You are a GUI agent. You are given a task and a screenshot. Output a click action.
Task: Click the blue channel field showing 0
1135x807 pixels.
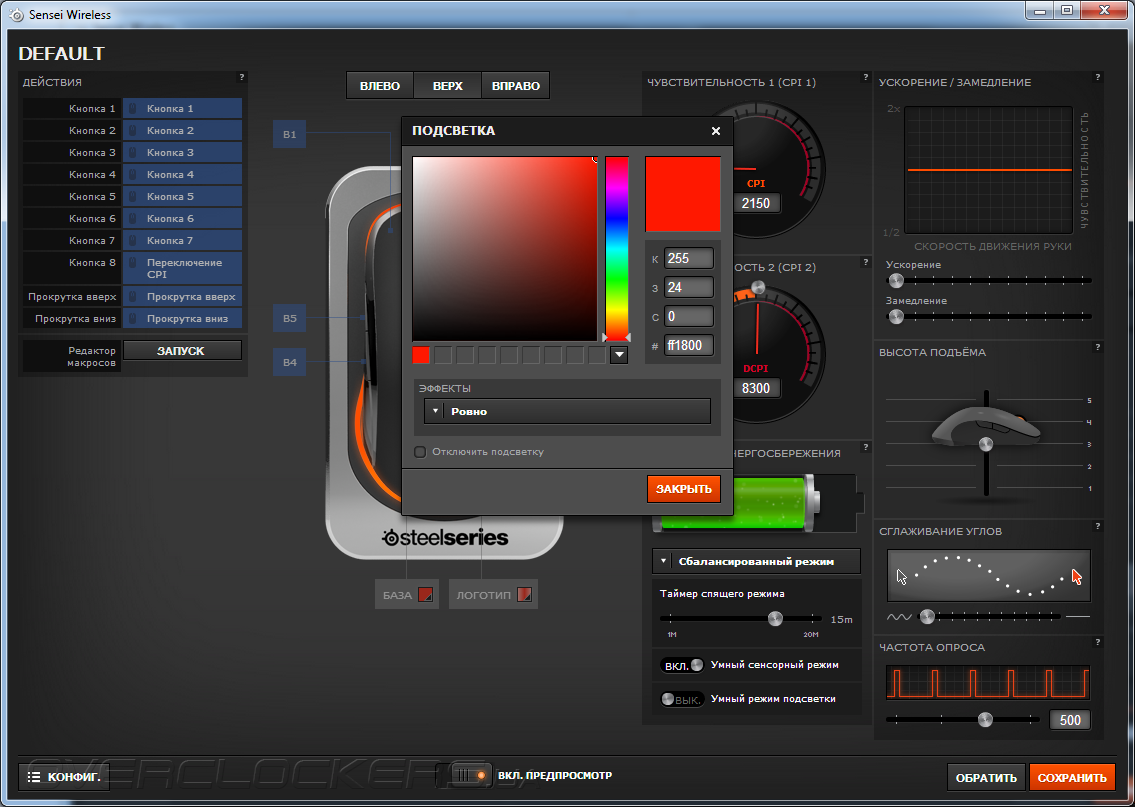[688, 316]
